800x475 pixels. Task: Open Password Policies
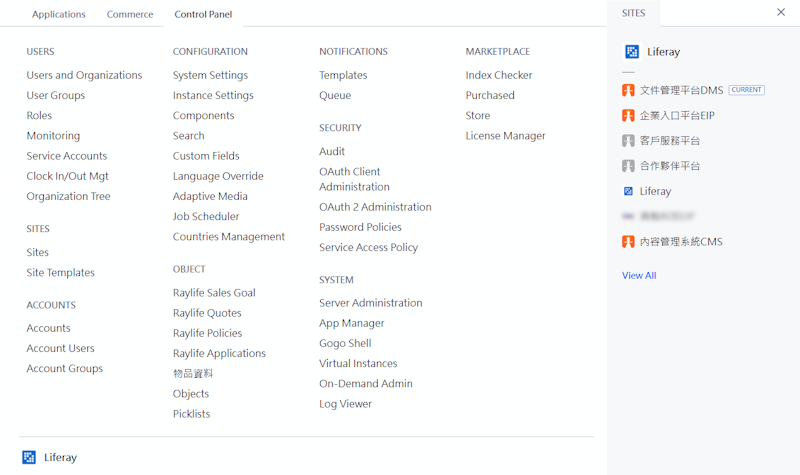[x=360, y=227]
